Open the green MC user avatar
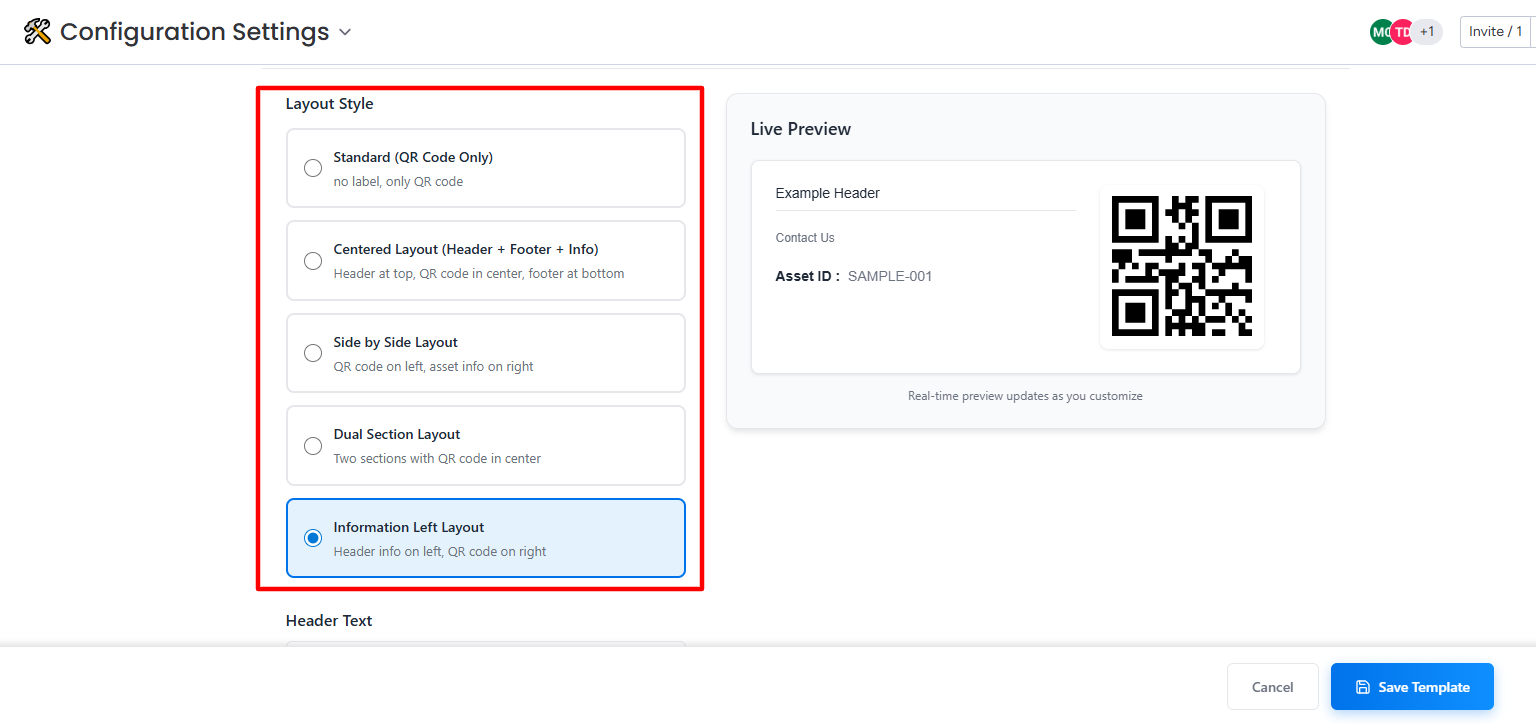Viewport: 1536px width, 724px height. tap(1381, 32)
